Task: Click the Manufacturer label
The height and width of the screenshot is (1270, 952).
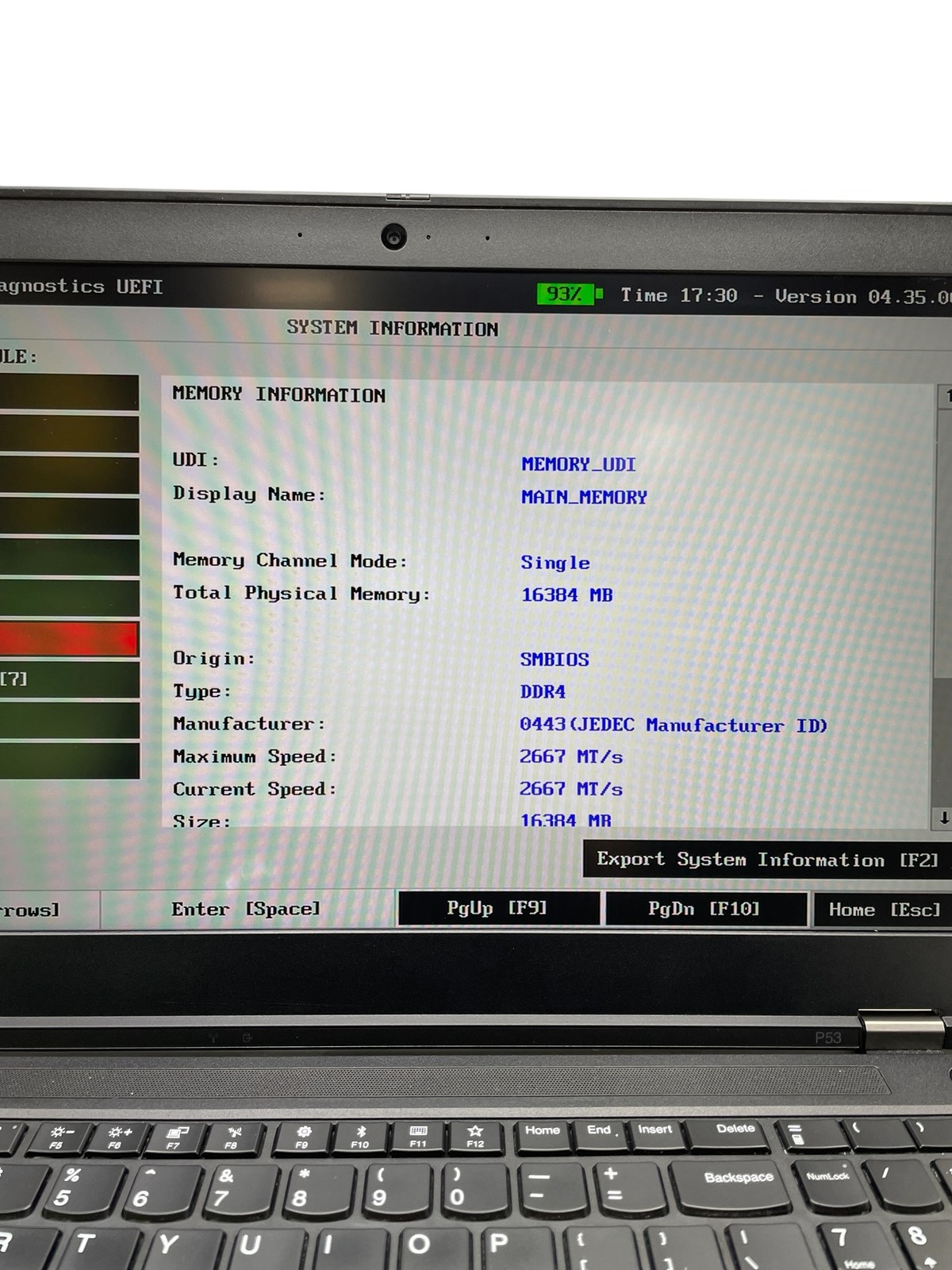Action: (x=249, y=724)
